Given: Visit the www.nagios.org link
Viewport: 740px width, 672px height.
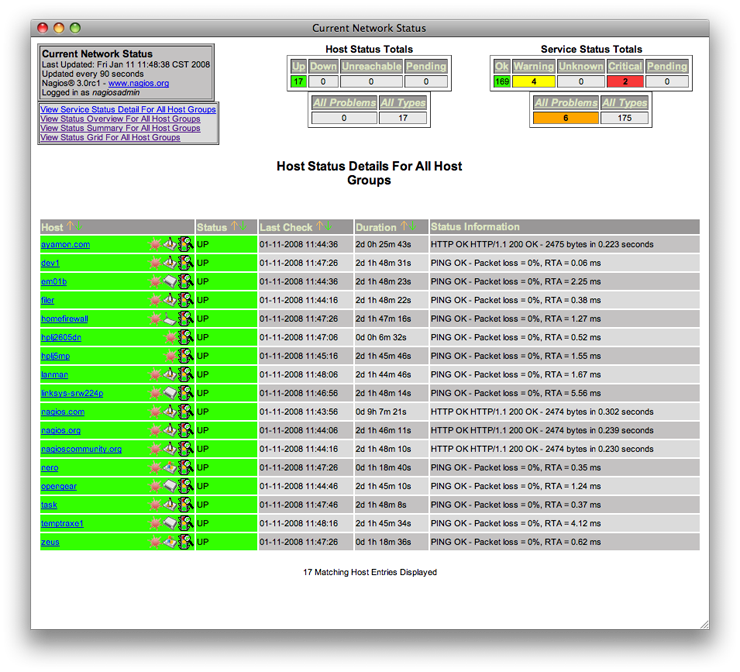Looking at the screenshot, I should pyautogui.click(x=138, y=84).
